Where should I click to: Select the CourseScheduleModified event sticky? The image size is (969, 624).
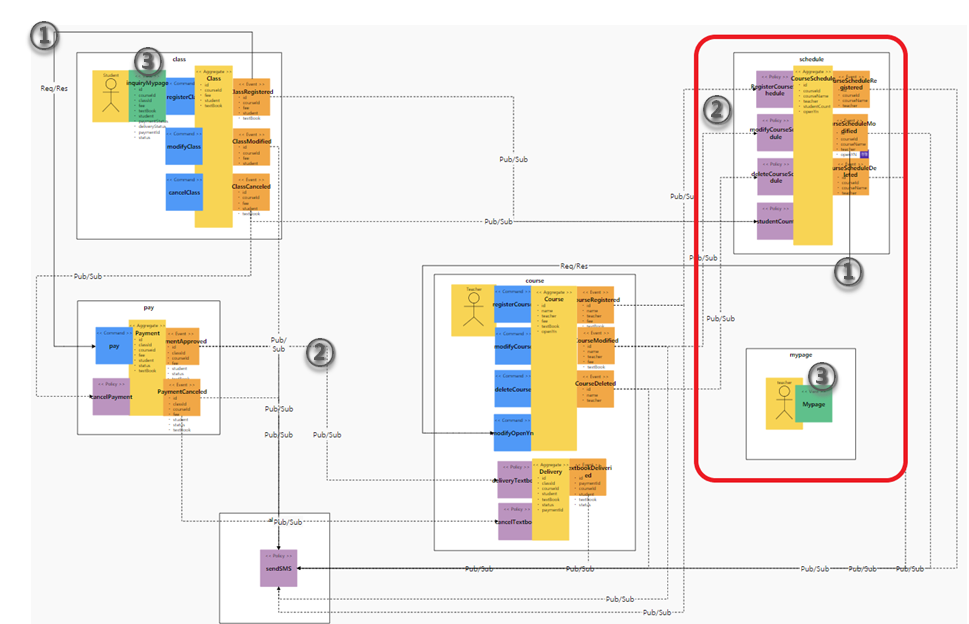850,133
